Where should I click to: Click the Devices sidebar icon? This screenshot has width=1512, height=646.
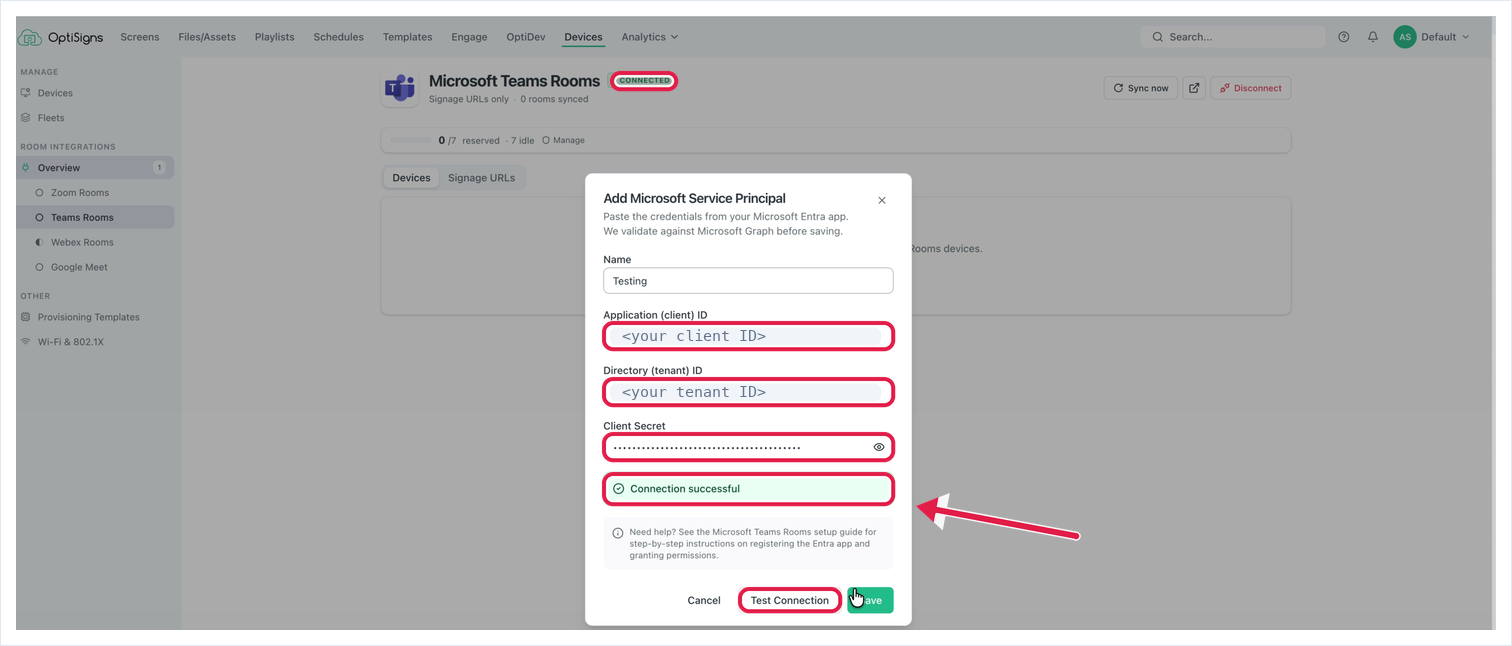click(26, 93)
